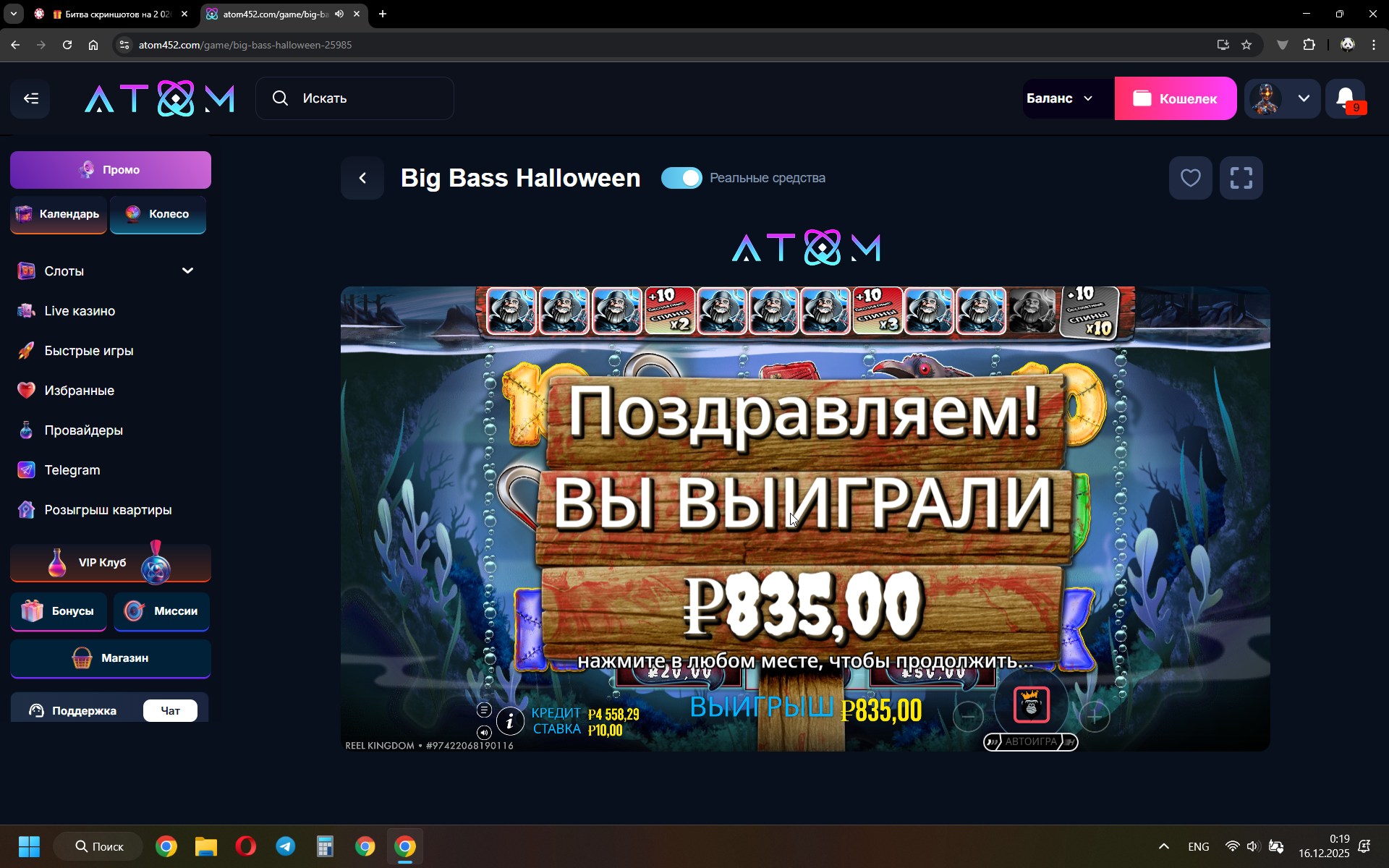Open the in-game hamburger menu icon
The height and width of the screenshot is (868, 1389).
point(484,710)
